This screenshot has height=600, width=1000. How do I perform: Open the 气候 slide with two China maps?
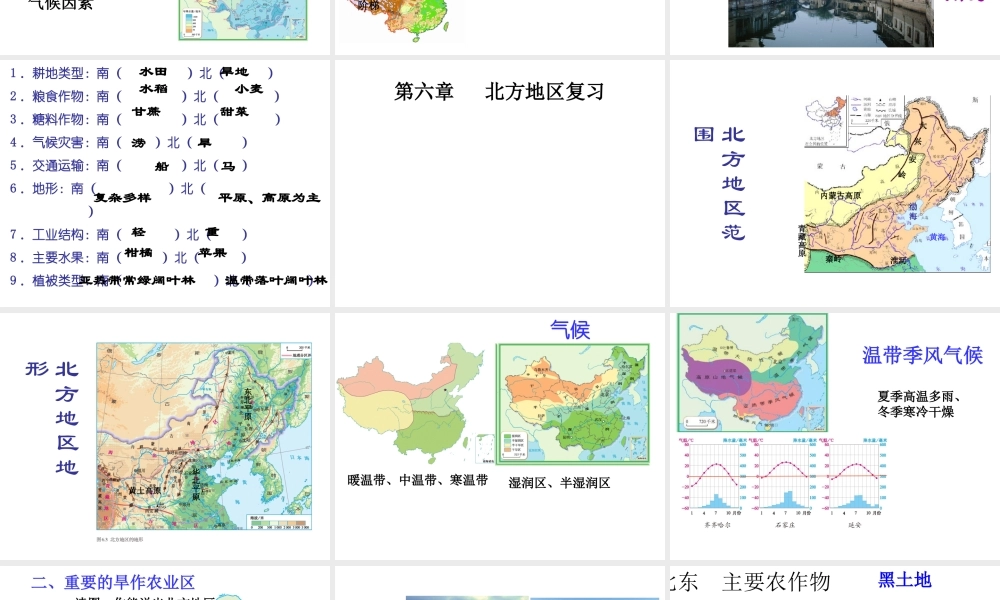coord(499,436)
